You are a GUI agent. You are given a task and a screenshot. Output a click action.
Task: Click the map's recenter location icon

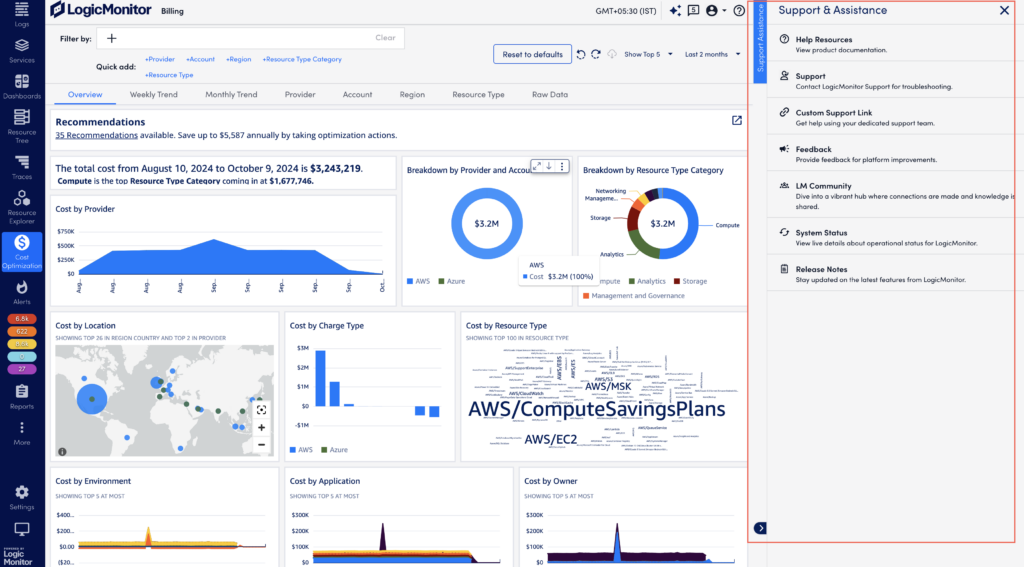point(261,410)
